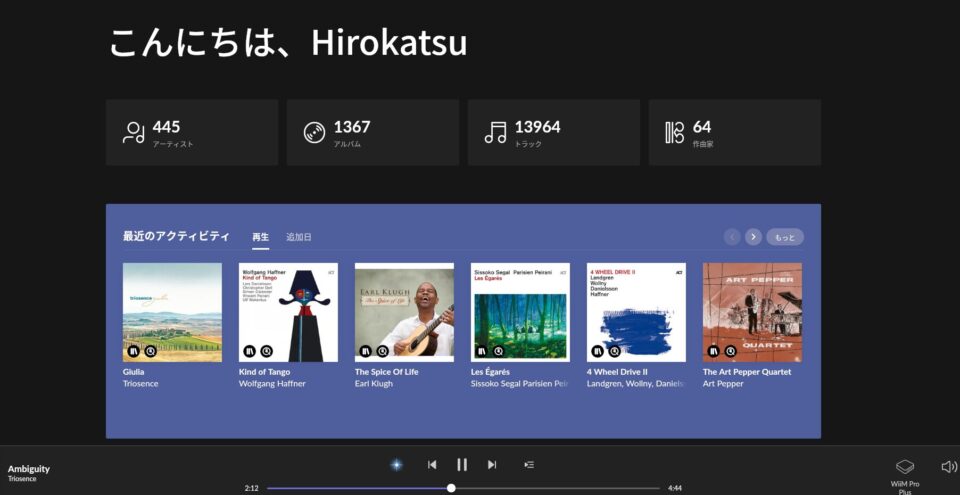Click Qobuz badge on Les Égarés cover
The height and width of the screenshot is (495, 960).
498,352
